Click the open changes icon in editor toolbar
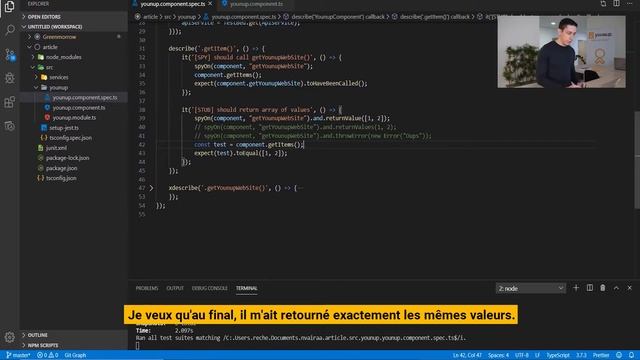This screenshot has height=360, width=640. click(603, 4)
